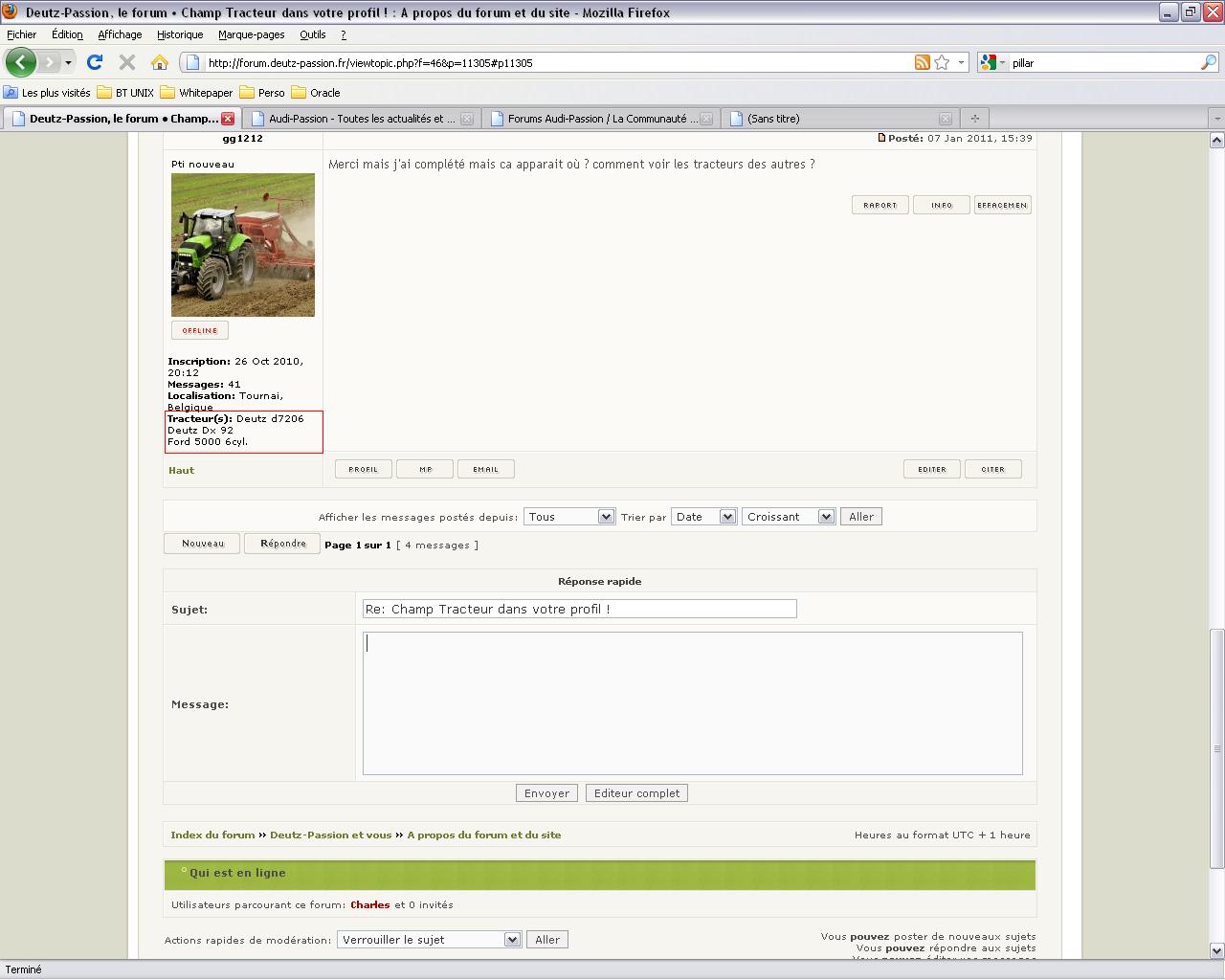The width and height of the screenshot is (1225, 980).
Task: Submit the reply with Envoyer button
Action: tap(547, 793)
